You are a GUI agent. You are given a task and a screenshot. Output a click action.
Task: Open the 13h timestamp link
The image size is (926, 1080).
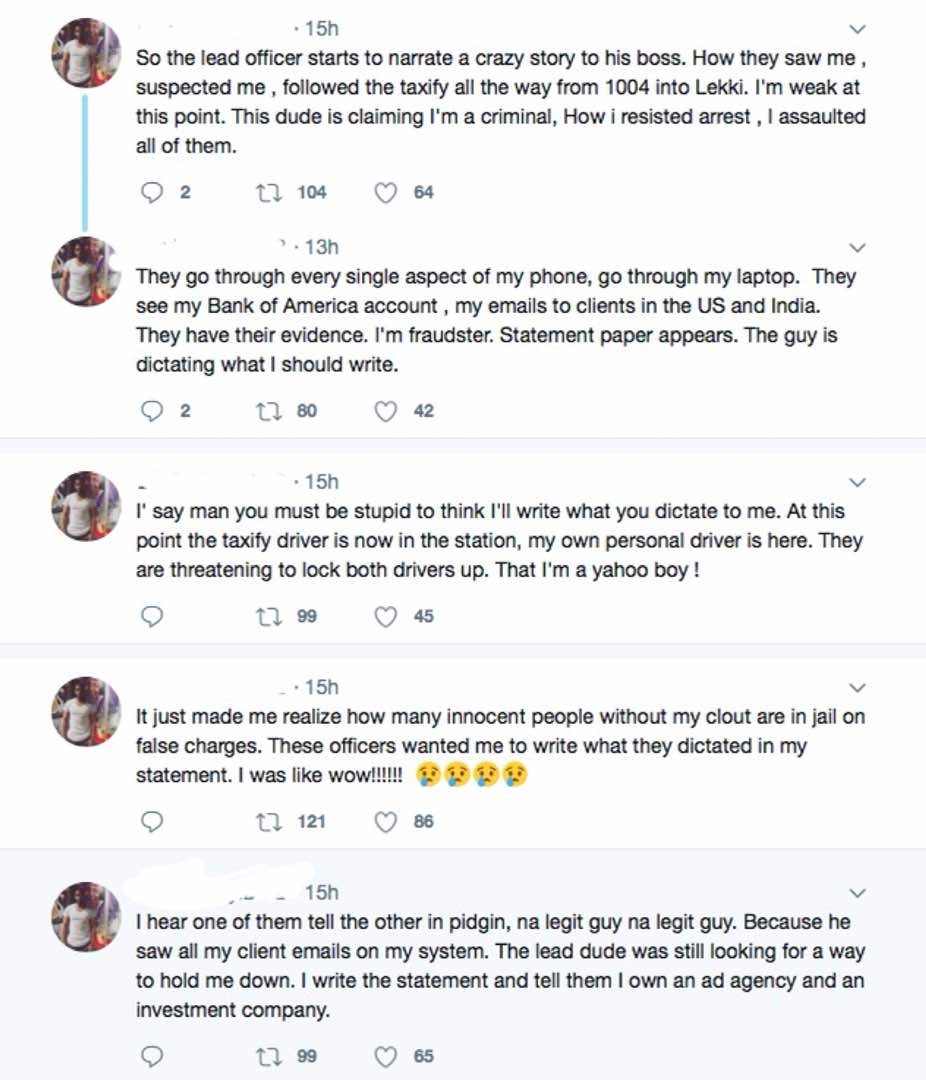(322, 247)
